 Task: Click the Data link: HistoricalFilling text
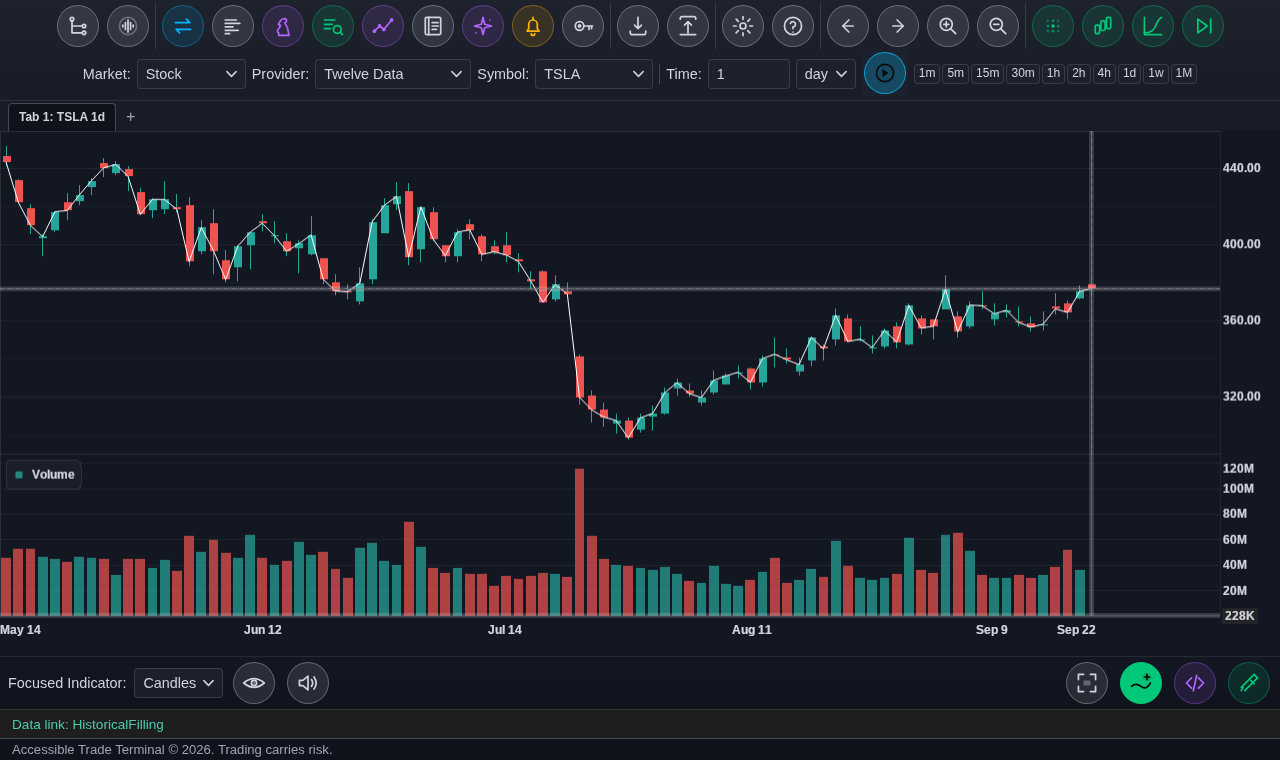click(x=88, y=724)
